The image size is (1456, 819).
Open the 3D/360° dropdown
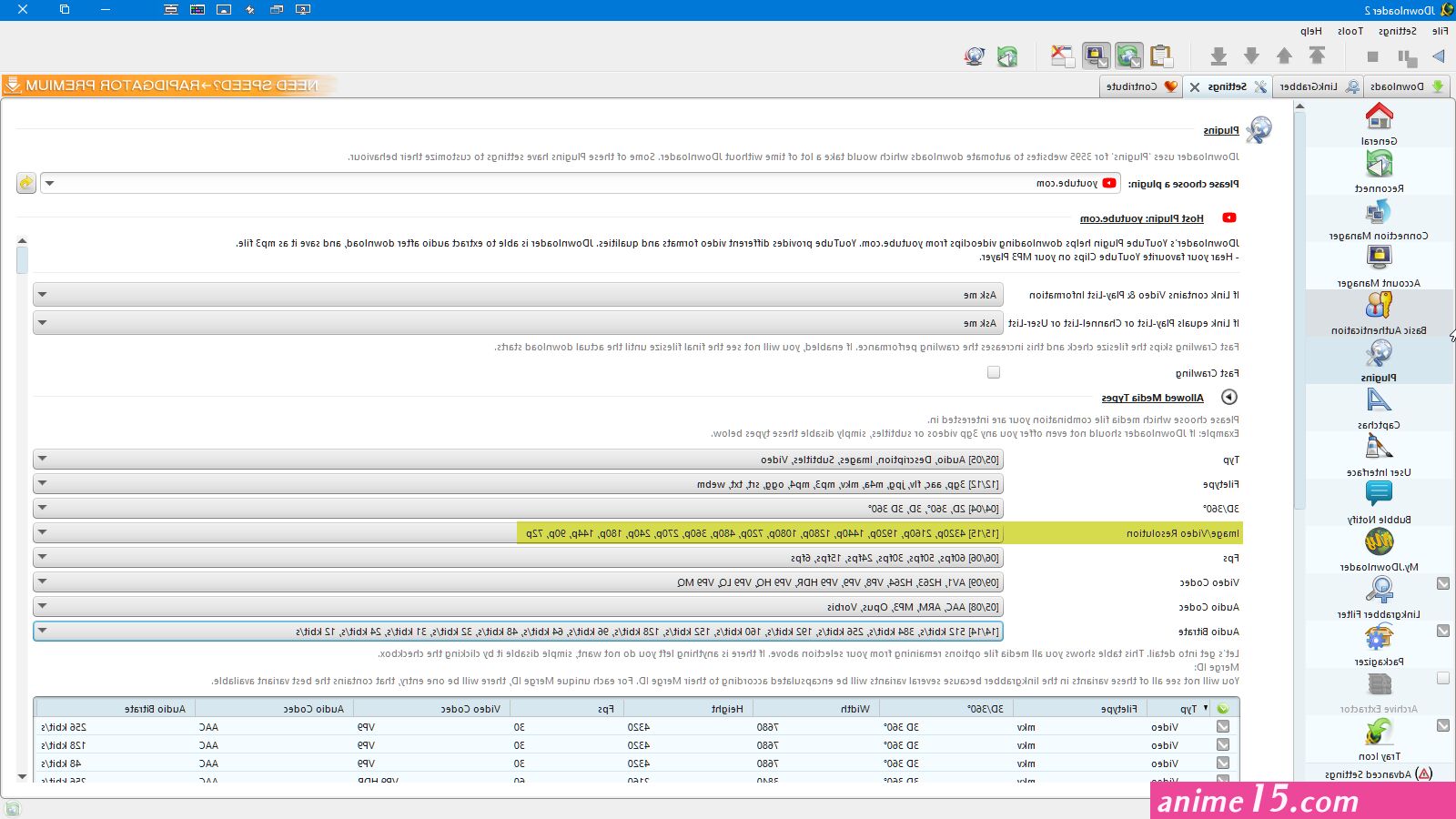(x=518, y=509)
